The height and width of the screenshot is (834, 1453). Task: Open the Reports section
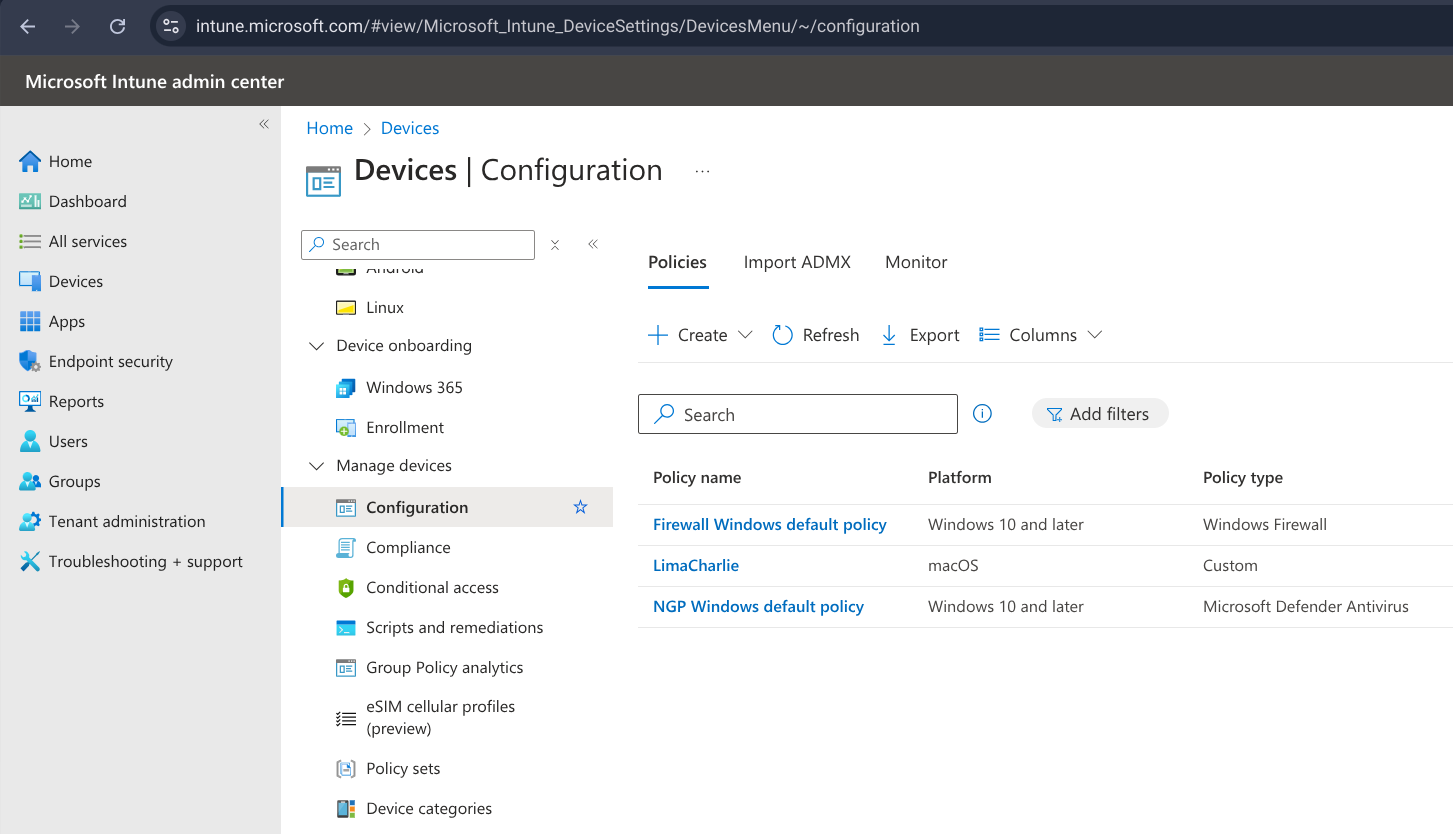coord(75,401)
